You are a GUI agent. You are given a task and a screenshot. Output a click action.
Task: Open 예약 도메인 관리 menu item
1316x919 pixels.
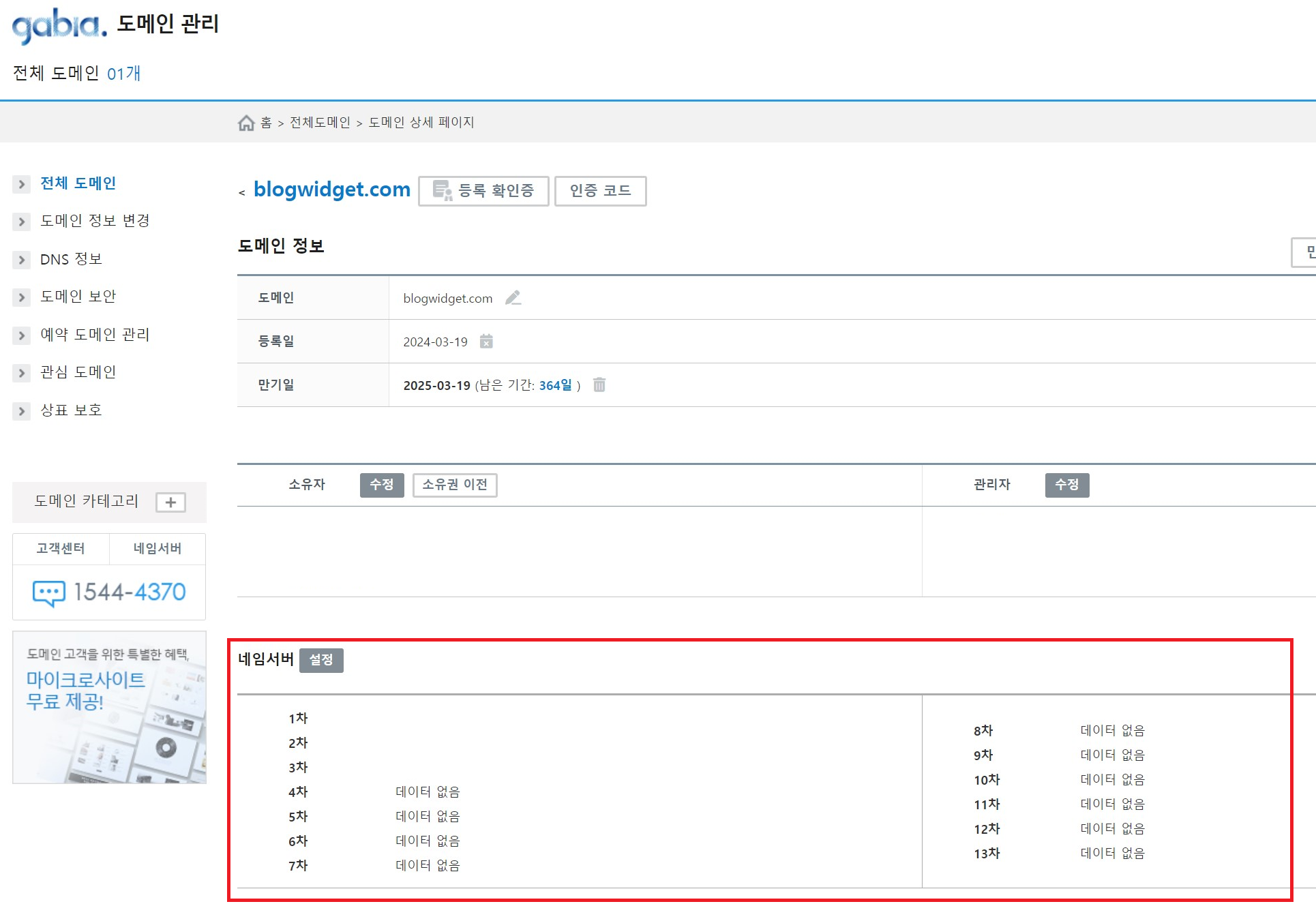coord(95,335)
